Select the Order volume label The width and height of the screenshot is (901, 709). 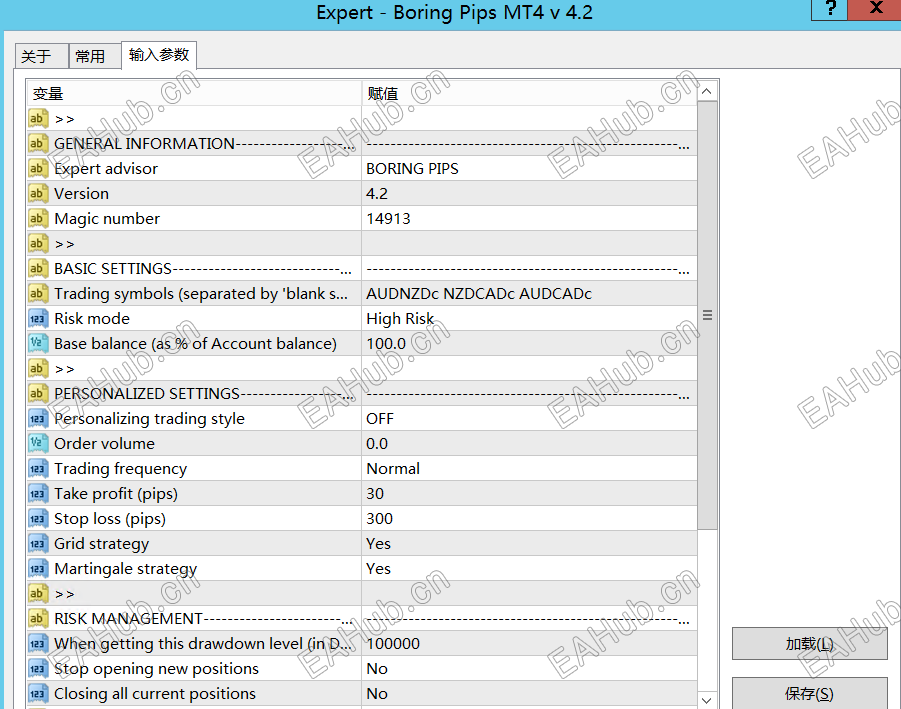105,444
